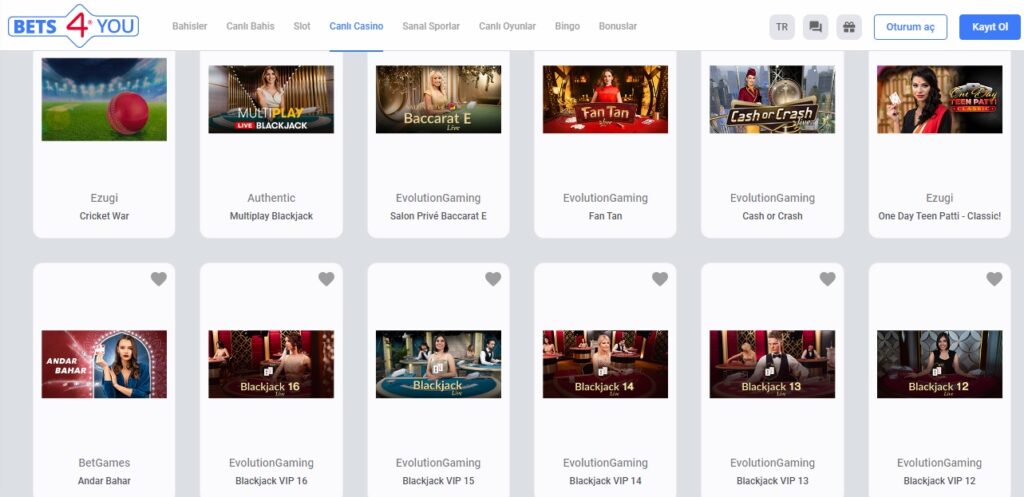Open Multiplay Blackjack title link
Viewport: 1024px width, 497px height.
click(x=271, y=216)
